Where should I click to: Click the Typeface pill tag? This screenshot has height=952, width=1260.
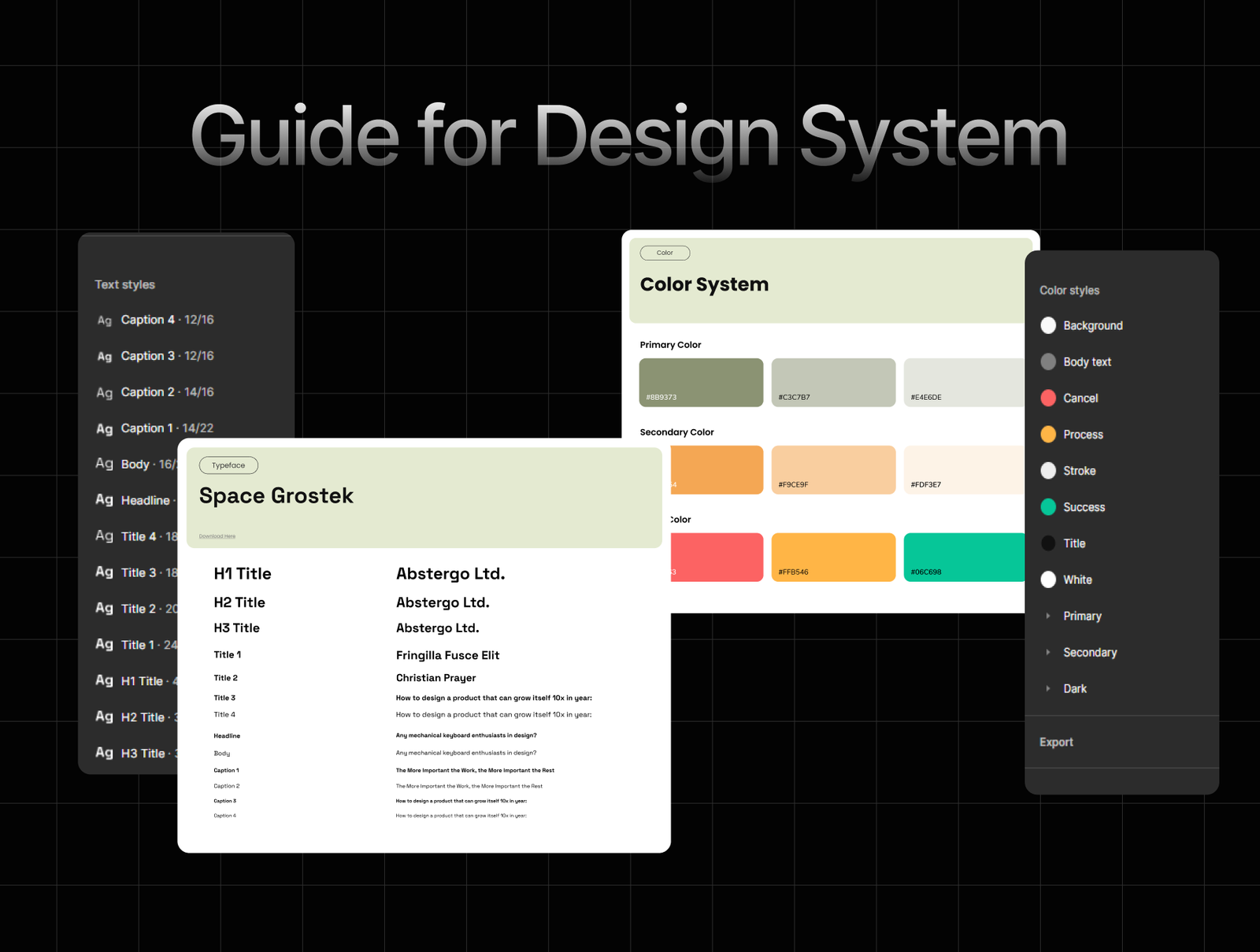[228, 465]
